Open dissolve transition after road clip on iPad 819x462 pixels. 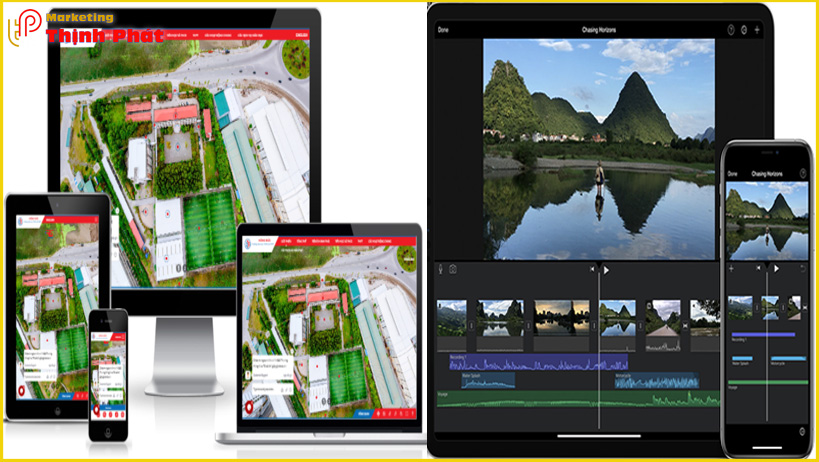point(685,326)
